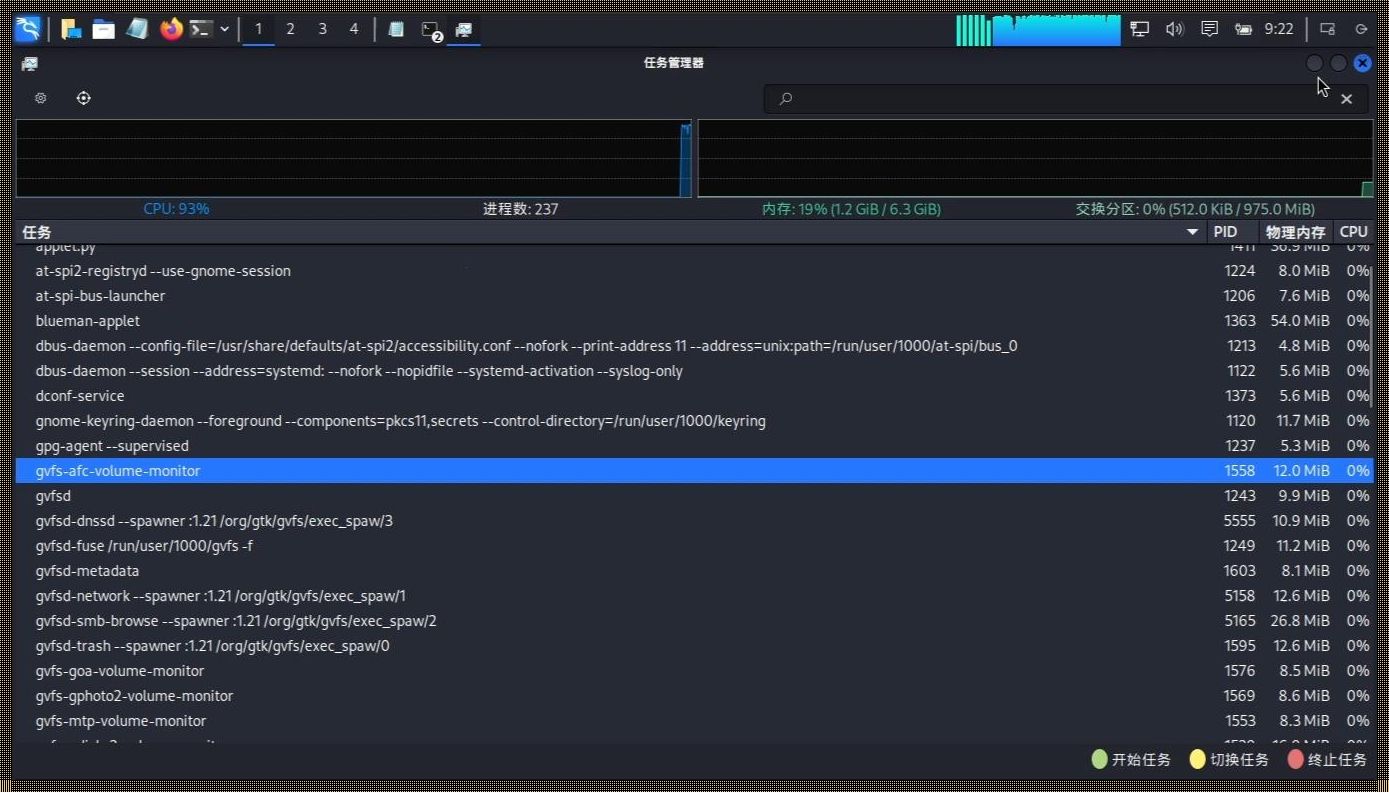Select the gvfs-goa-volume-monitor process

pyautogui.click(x=694, y=671)
